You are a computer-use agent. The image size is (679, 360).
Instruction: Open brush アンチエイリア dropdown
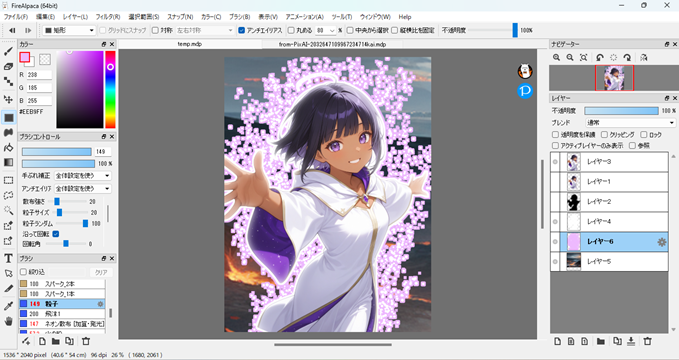(82, 189)
